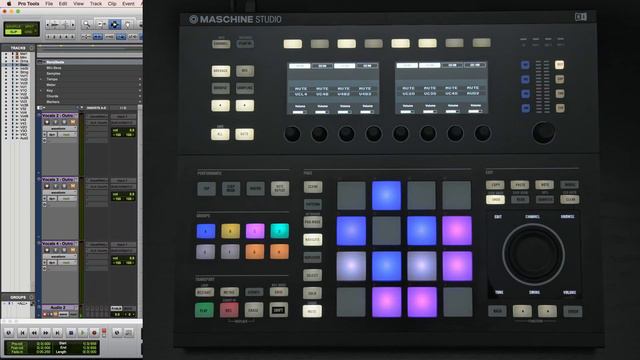Click Fast Forward in Pro Tools transport

click(46, 333)
